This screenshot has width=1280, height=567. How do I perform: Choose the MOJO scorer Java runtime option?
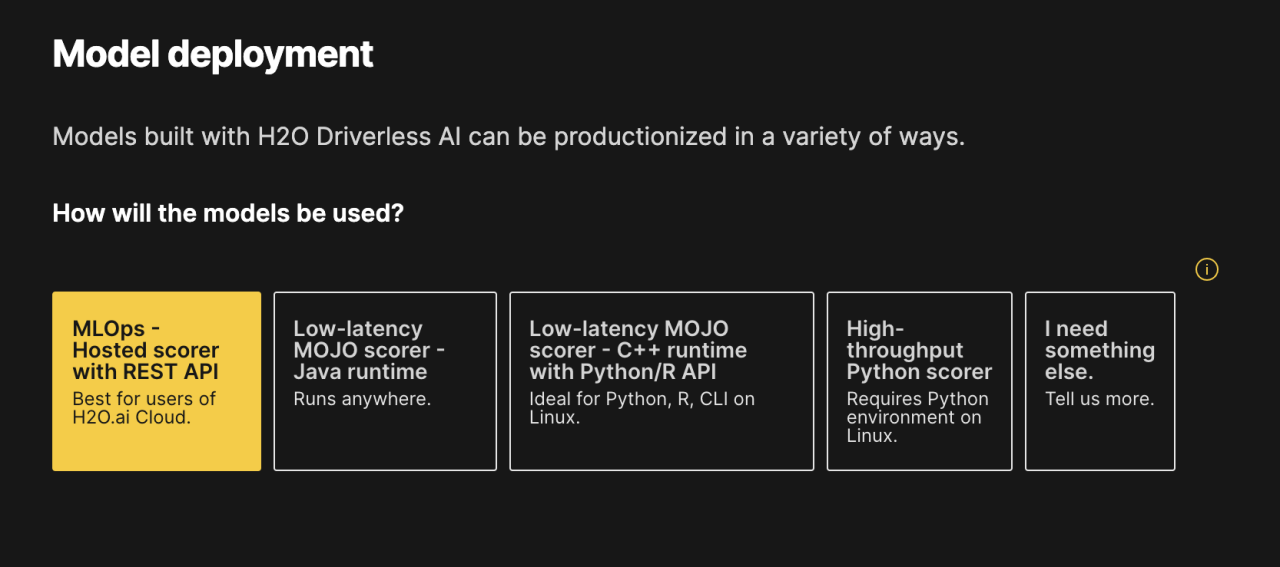[x=385, y=381]
